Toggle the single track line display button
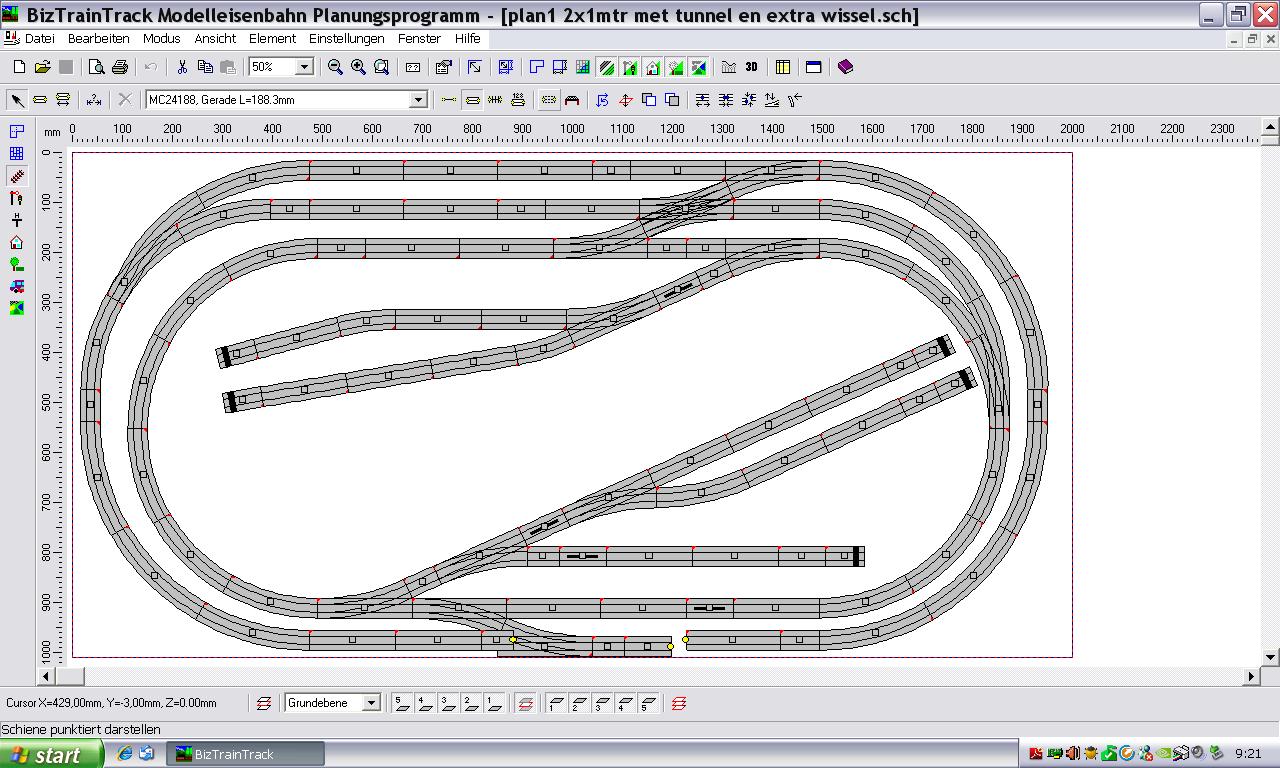1280x768 pixels. [449, 100]
